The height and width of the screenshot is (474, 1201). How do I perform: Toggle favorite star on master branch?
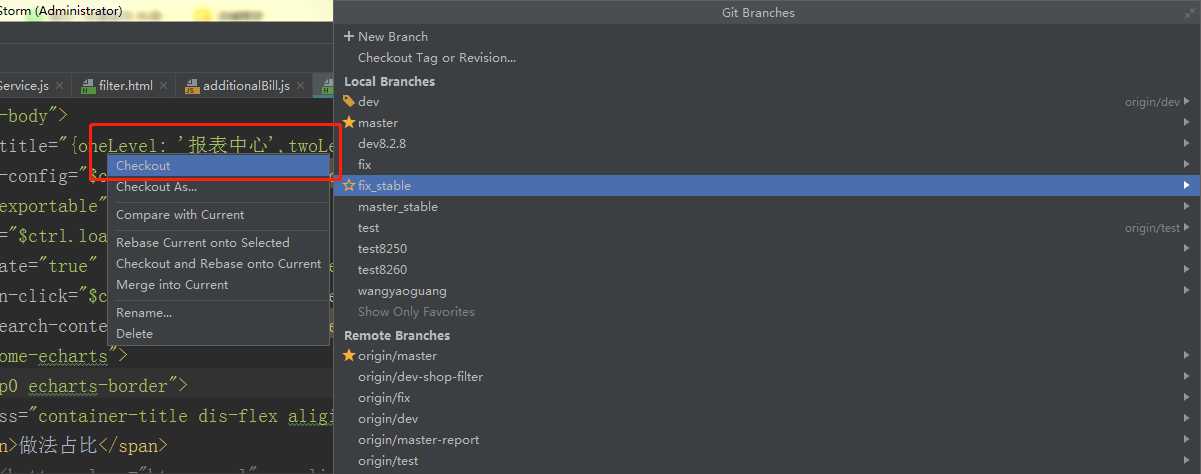(349, 122)
